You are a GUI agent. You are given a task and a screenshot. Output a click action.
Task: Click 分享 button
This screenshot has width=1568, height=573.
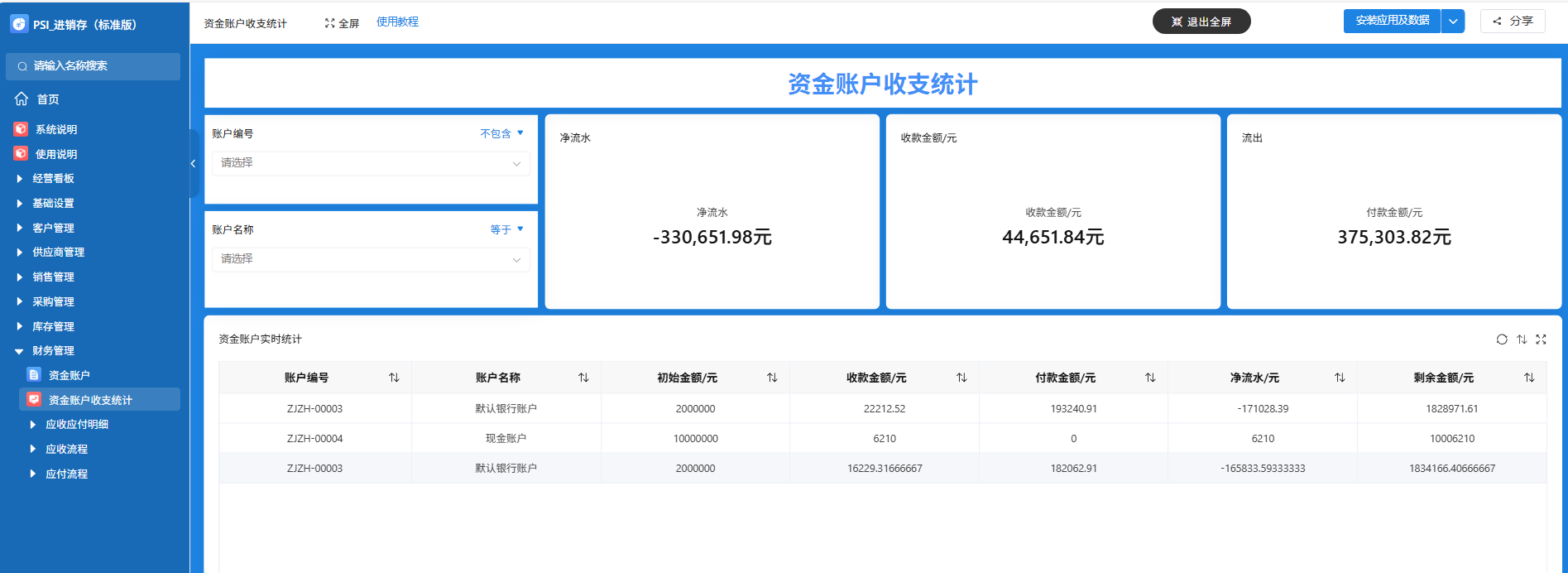1513,22
